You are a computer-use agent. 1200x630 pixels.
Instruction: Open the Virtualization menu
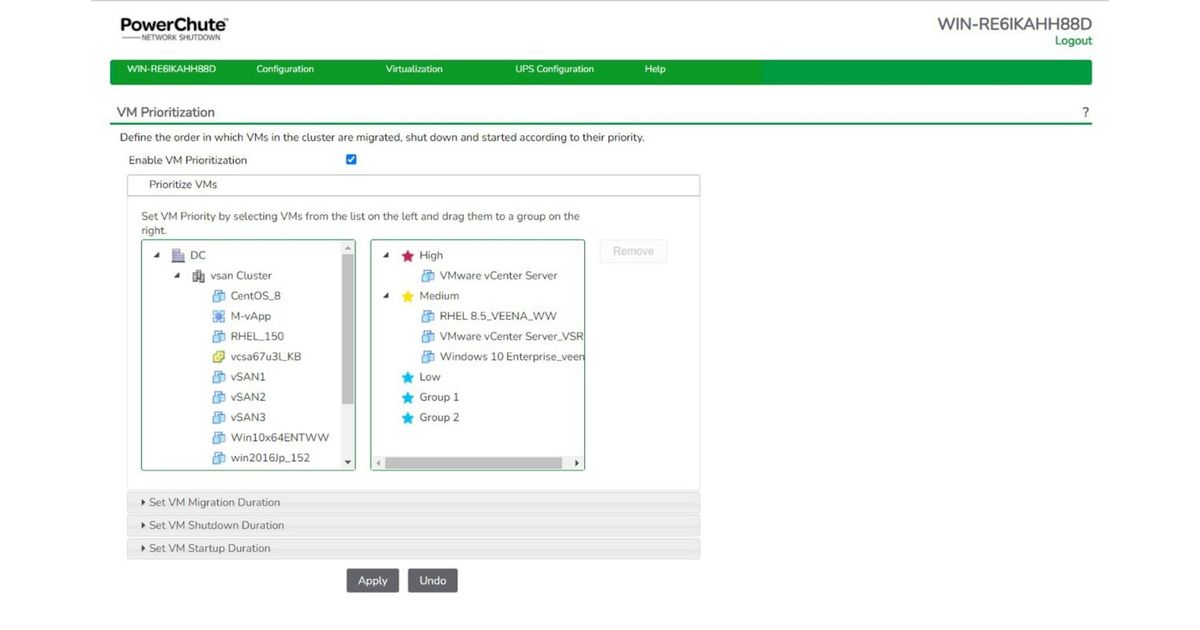pyautogui.click(x=414, y=70)
